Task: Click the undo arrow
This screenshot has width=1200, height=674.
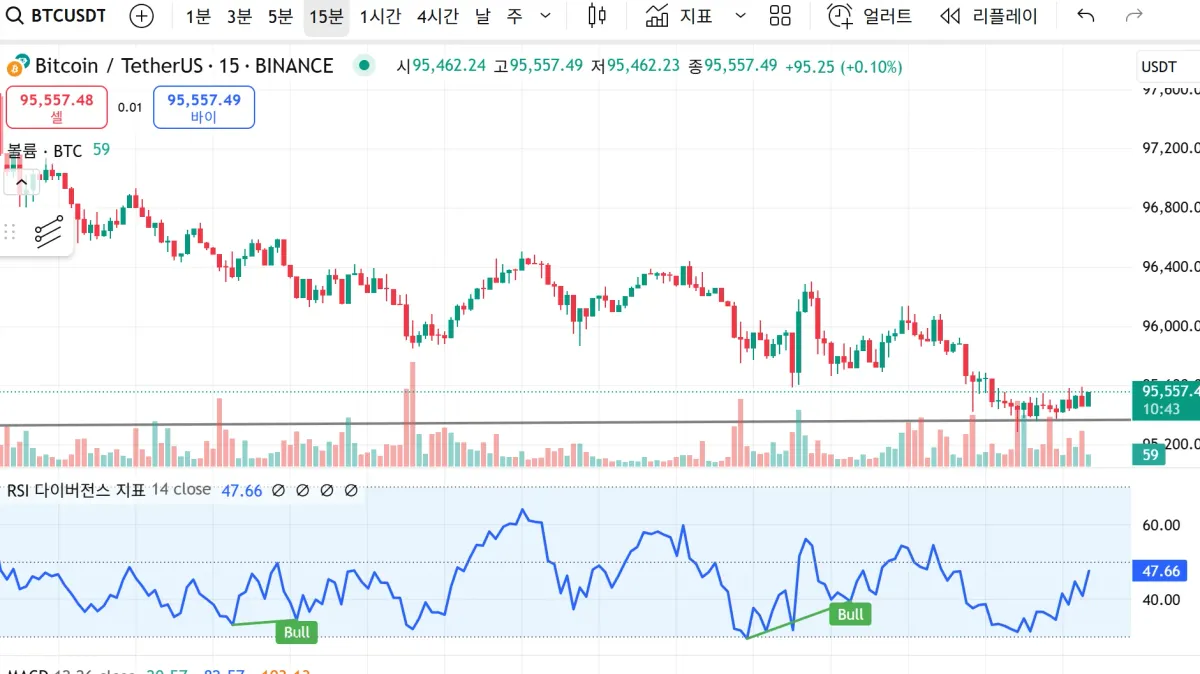Action: (1086, 16)
